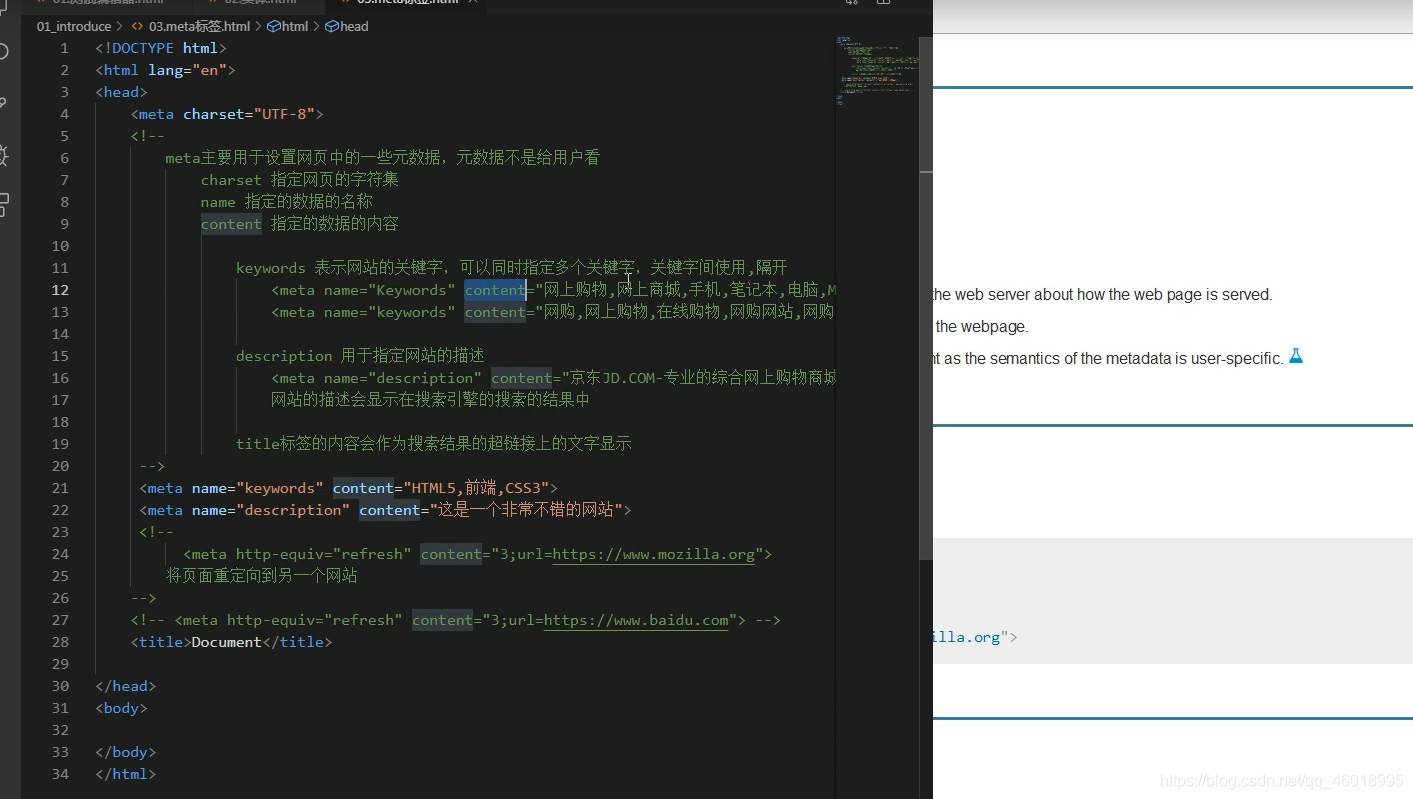Image resolution: width=1413 pixels, height=799 pixels.
Task: Click the <body> tag on line 31
Action: pos(122,708)
